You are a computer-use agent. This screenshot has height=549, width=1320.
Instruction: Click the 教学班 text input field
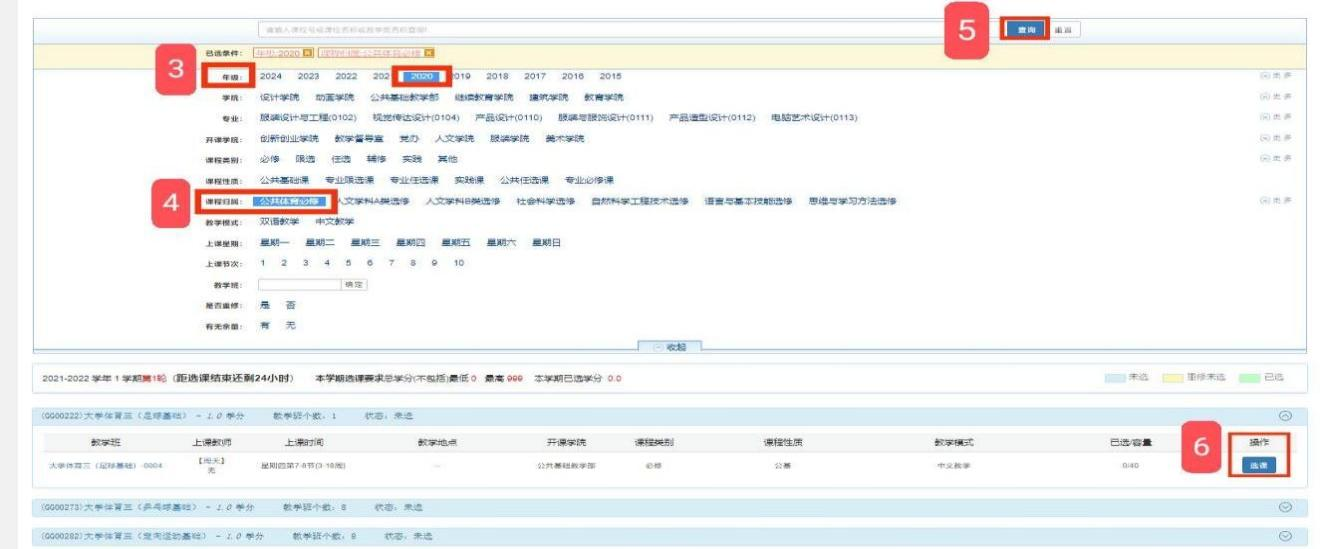click(x=299, y=285)
